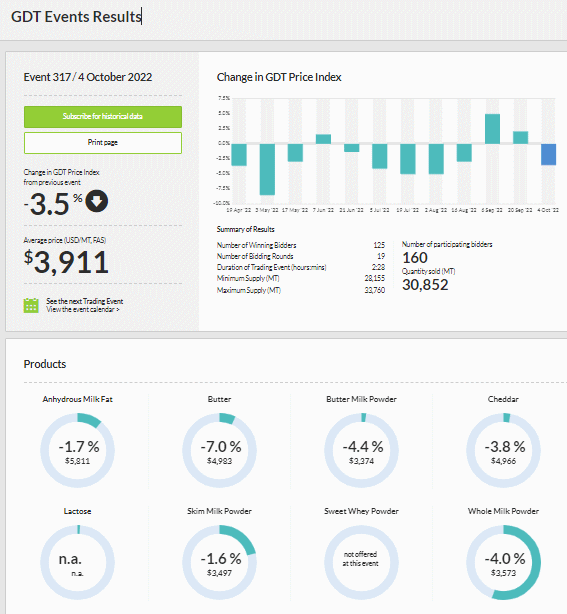Screen dimensions: 567x614
Task: Click the Anhydrous Milk Fat product label
Action: pyautogui.click(x=78, y=399)
